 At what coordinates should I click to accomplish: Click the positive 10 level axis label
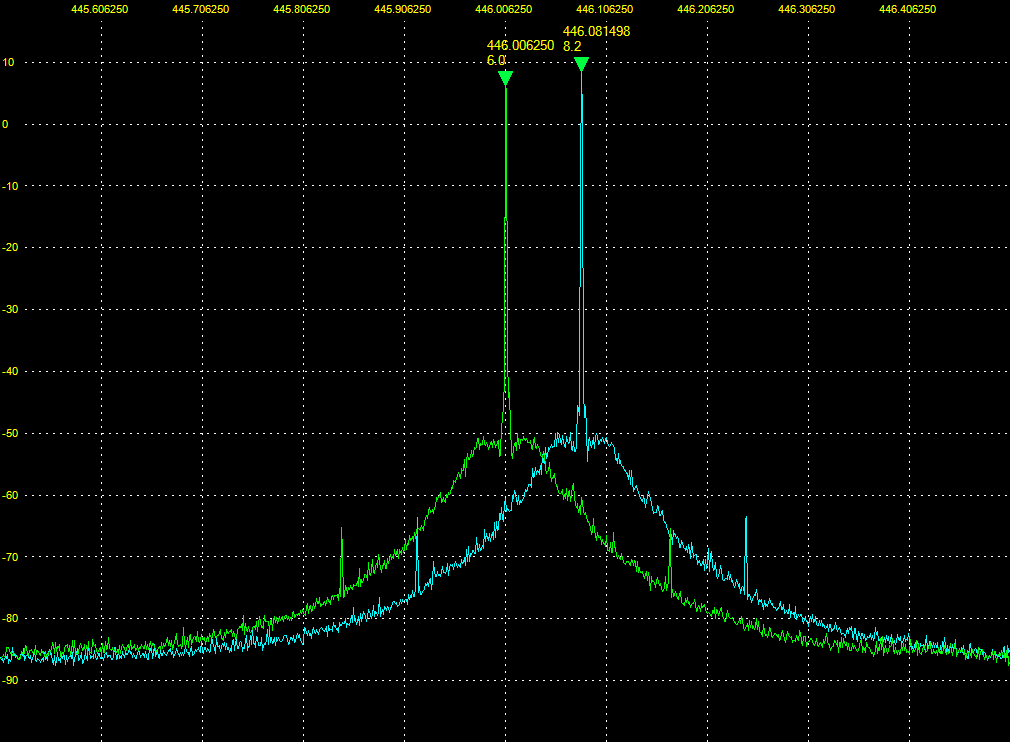pyautogui.click(x=8, y=62)
